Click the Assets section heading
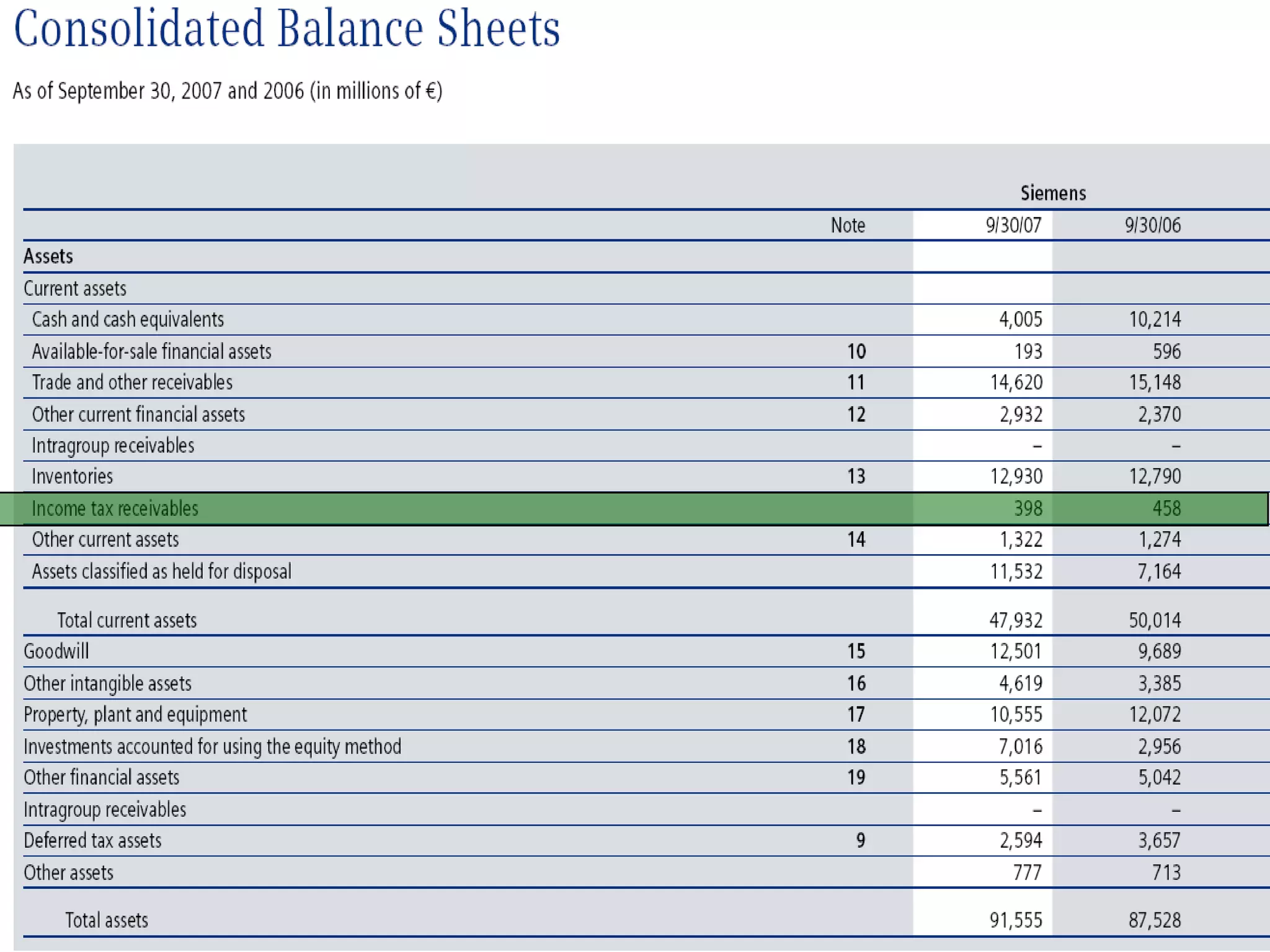The height and width of the screenshot is (952, 1270). tap(48, 257)
